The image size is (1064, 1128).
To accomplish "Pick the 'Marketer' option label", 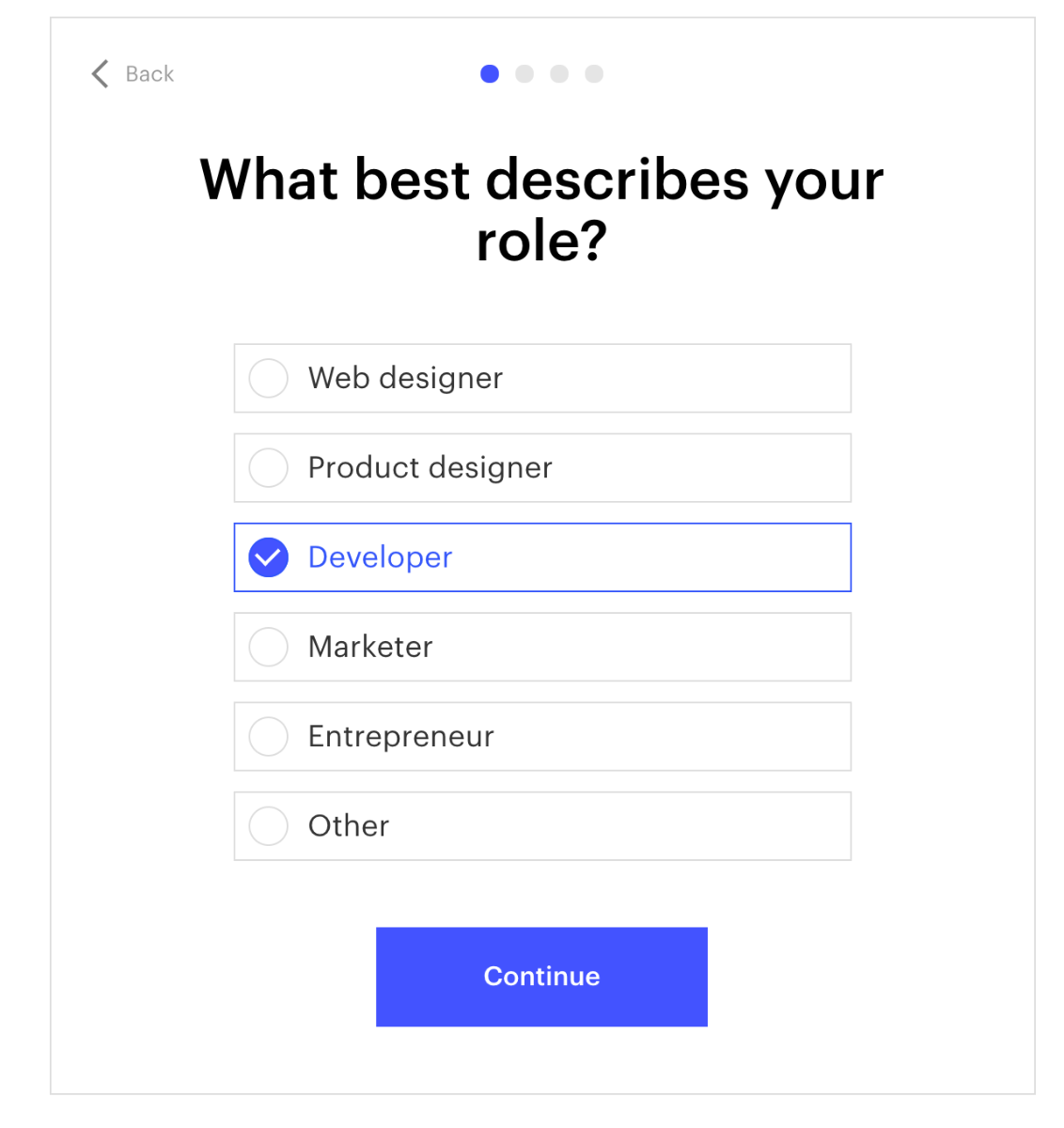I will click(370, 647).
